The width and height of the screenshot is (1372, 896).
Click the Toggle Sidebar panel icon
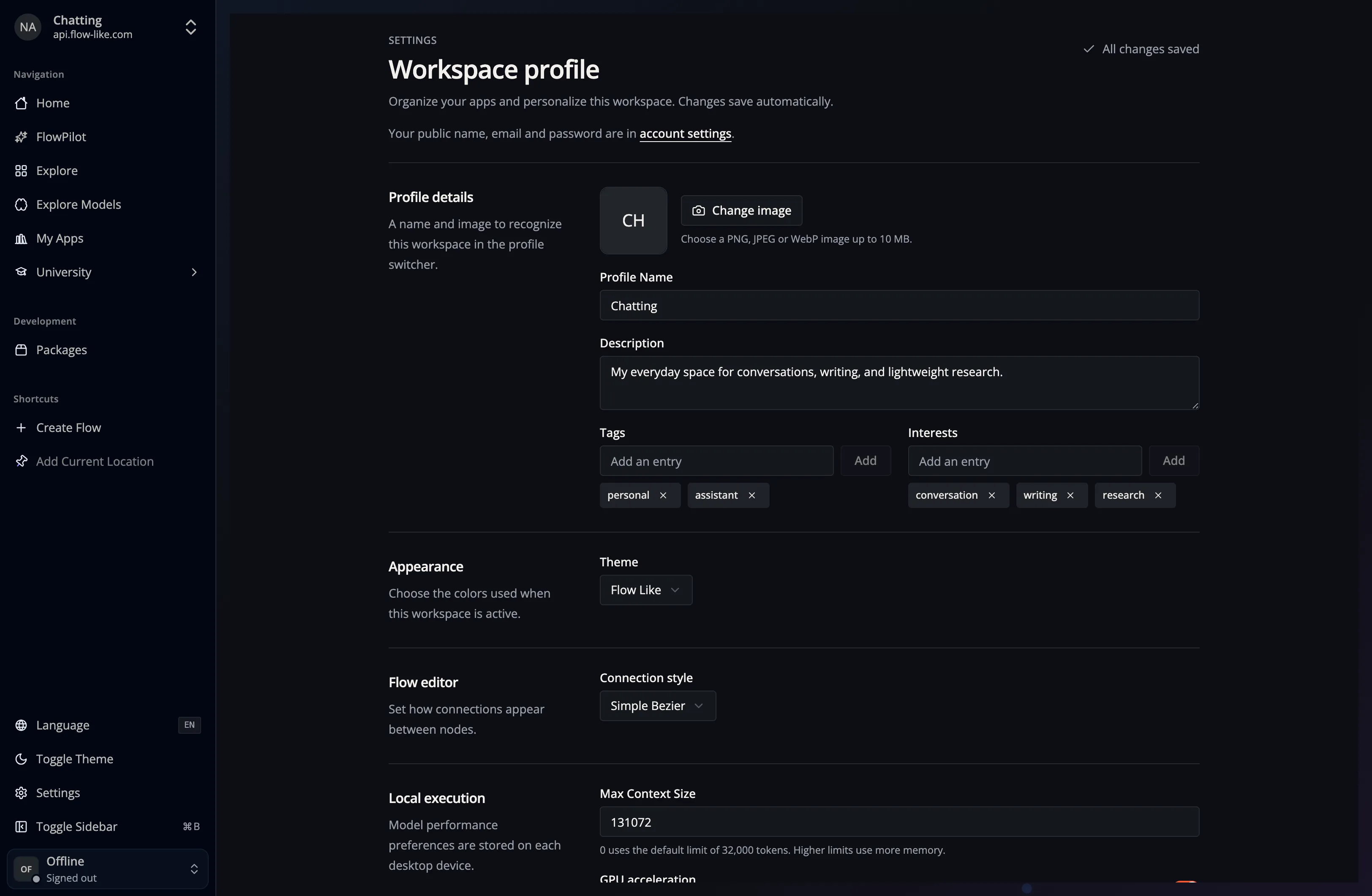coord(21,826)
